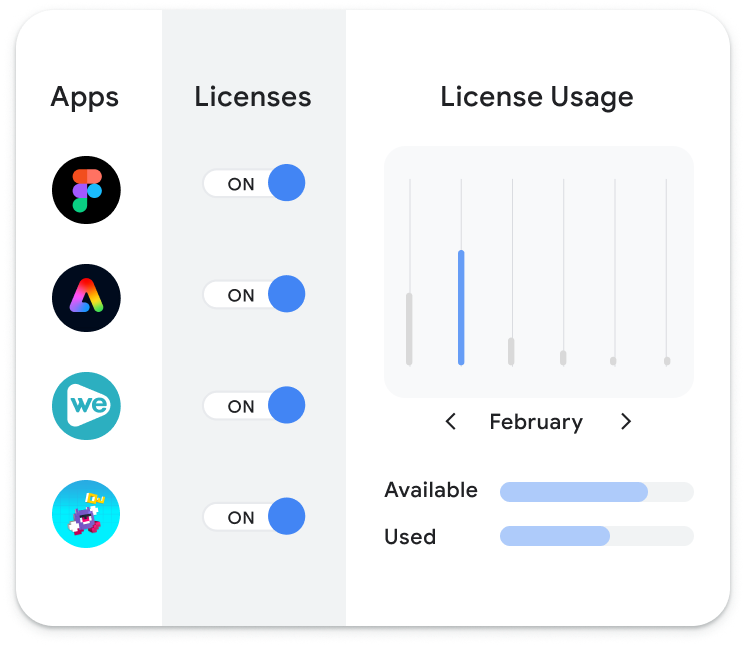744x645 pixels.
Task: Select the first gray usage bar
Action: point(409,329)
